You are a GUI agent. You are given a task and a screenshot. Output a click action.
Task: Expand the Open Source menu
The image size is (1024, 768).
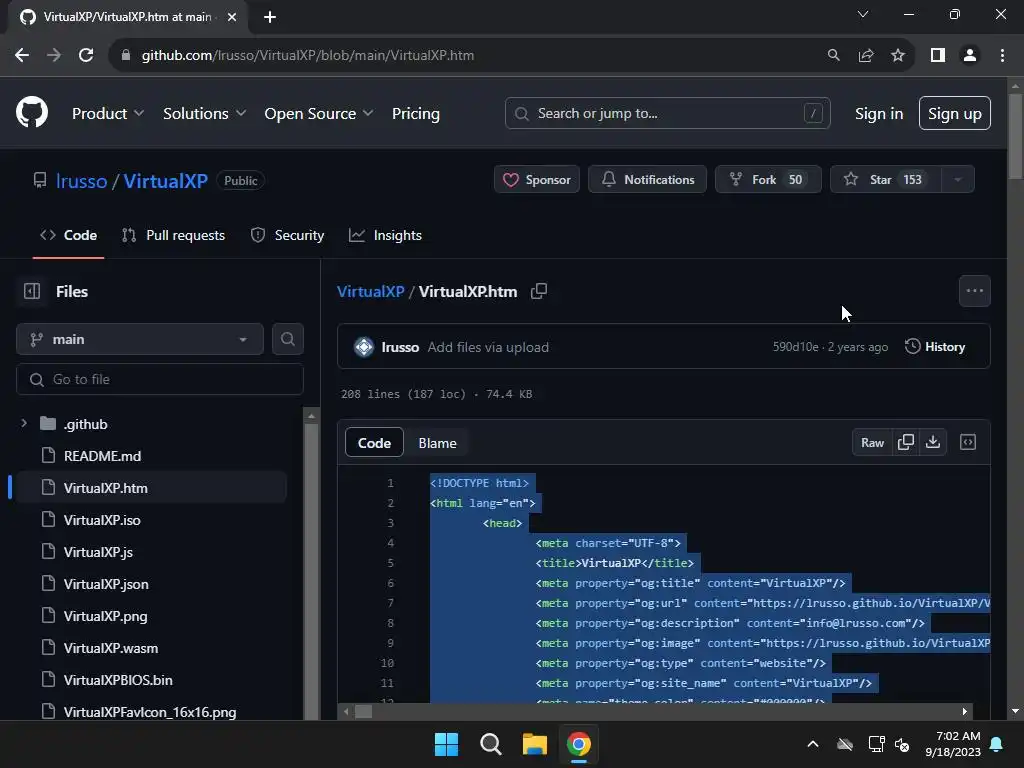pos(319,114)
